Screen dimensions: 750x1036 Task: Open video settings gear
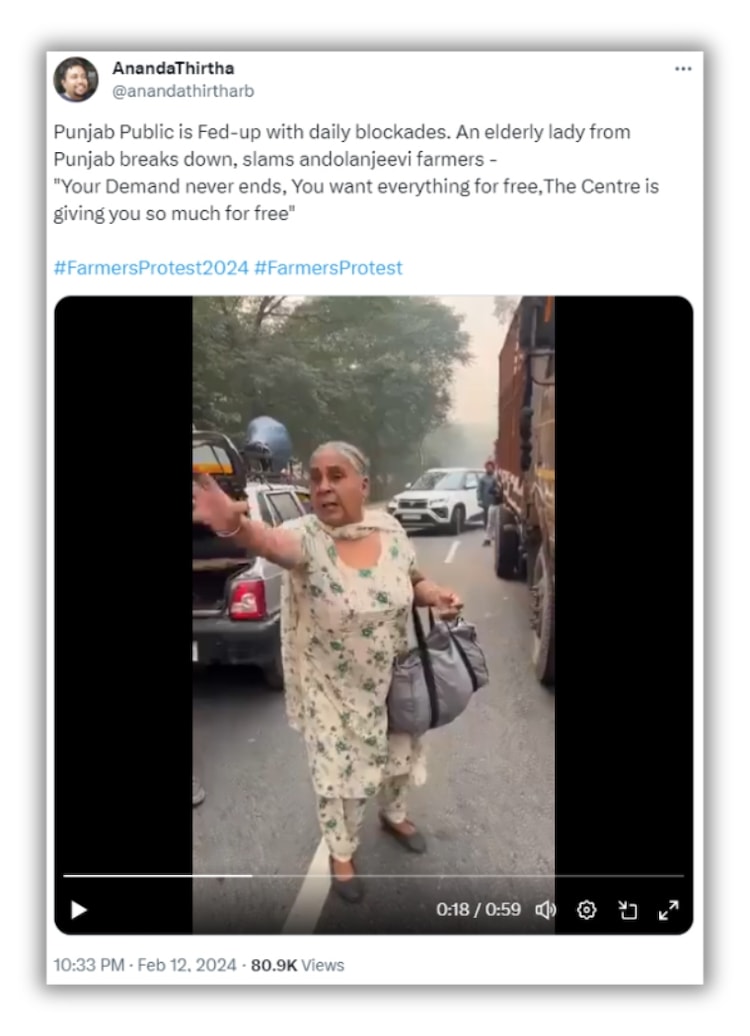586,910
